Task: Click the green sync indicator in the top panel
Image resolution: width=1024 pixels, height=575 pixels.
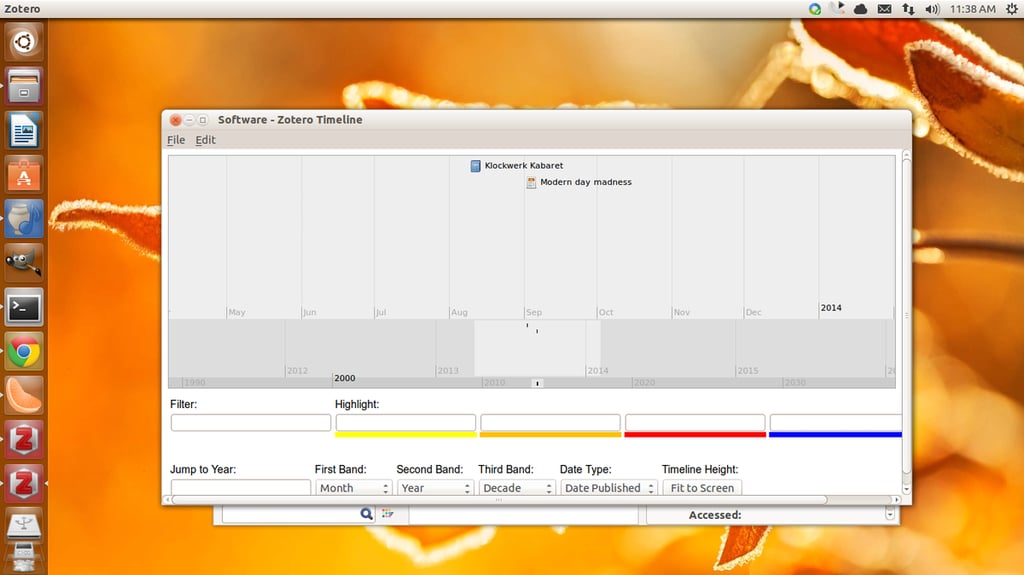Action: 814,8
